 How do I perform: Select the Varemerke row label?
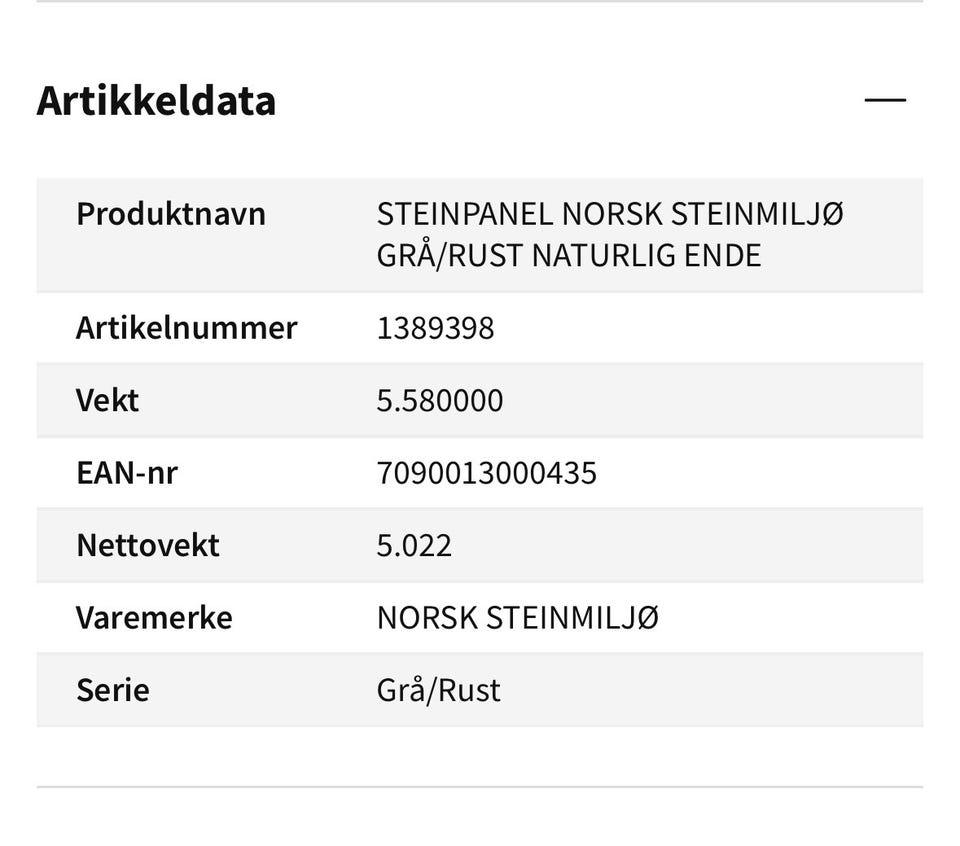click(154, 617)
